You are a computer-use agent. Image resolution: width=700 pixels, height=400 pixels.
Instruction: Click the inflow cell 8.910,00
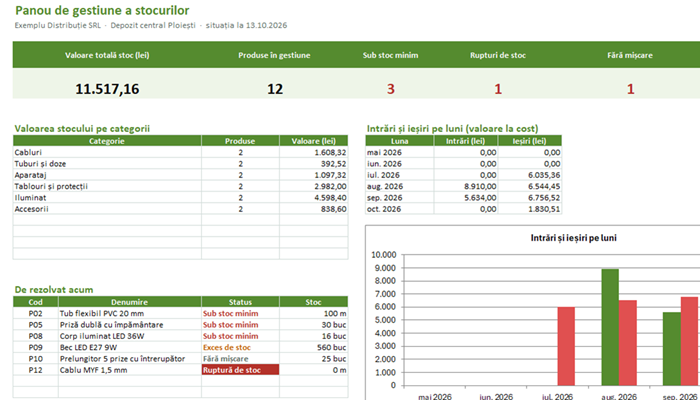tap(466, 186)
